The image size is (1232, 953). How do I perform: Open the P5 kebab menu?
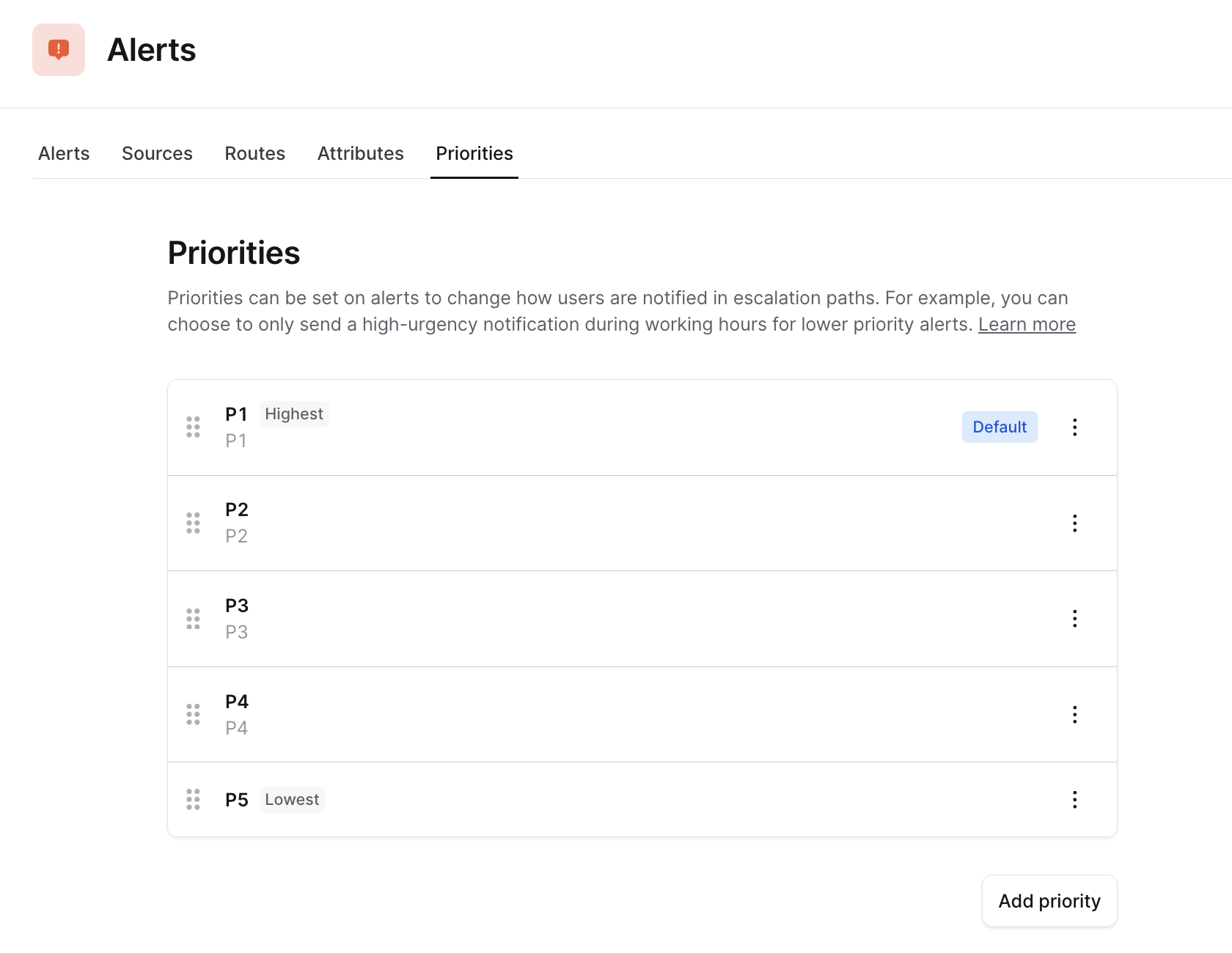(x=1074, y=800)
